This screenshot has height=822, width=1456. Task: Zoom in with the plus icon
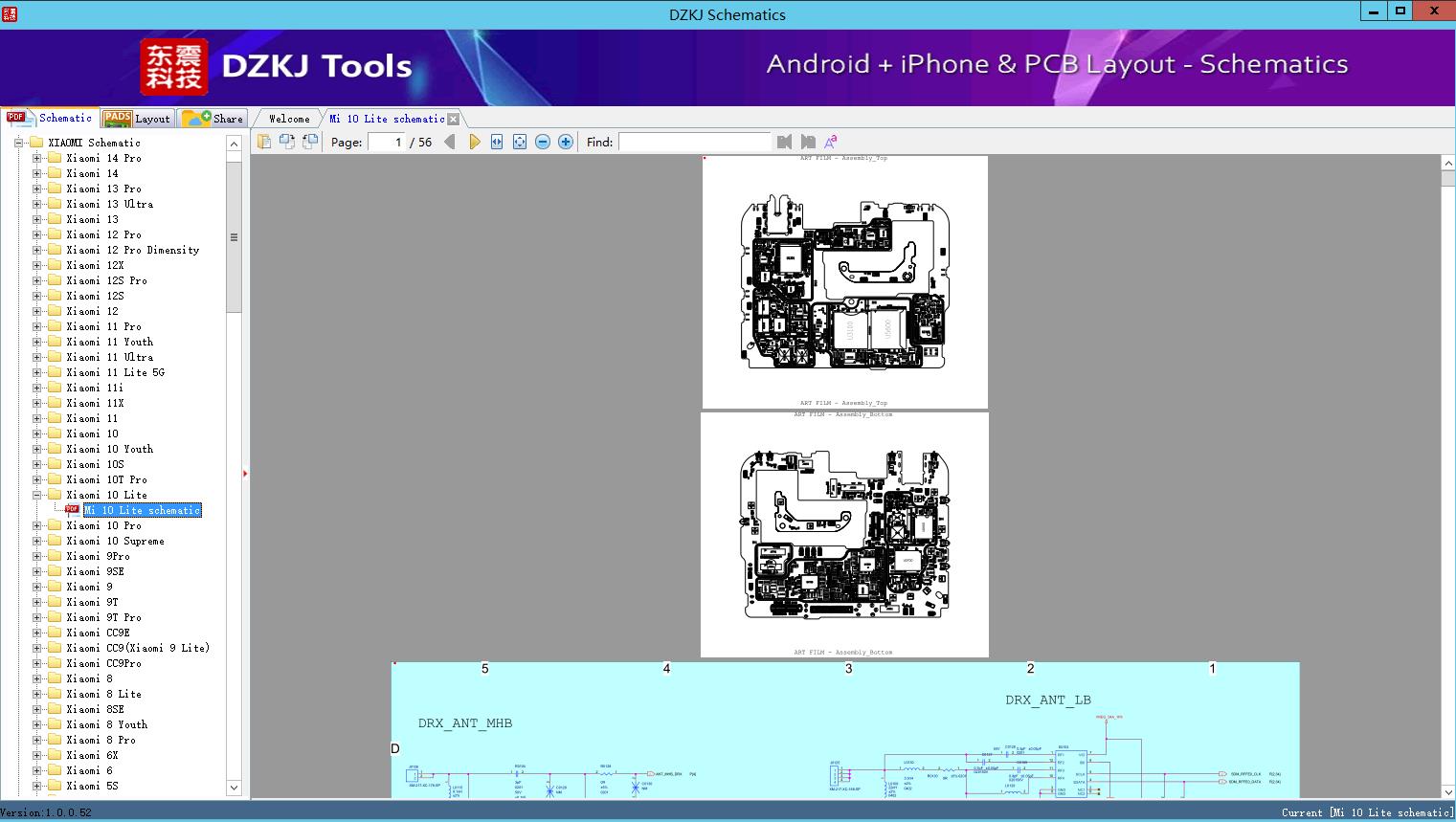(x=566, y=142)
